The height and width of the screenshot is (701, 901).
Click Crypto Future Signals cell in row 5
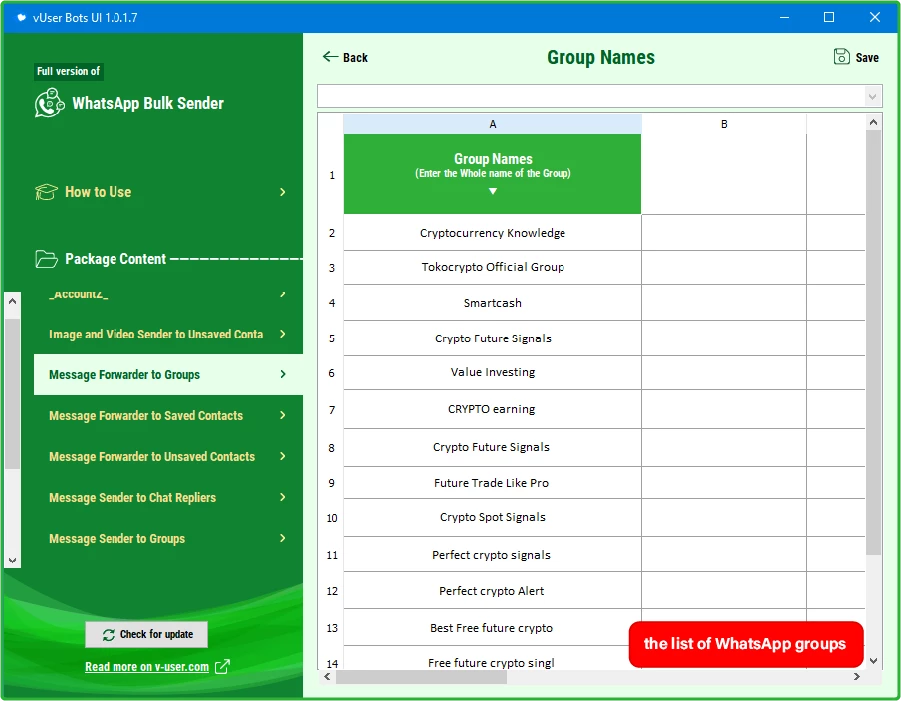[492, 338]
